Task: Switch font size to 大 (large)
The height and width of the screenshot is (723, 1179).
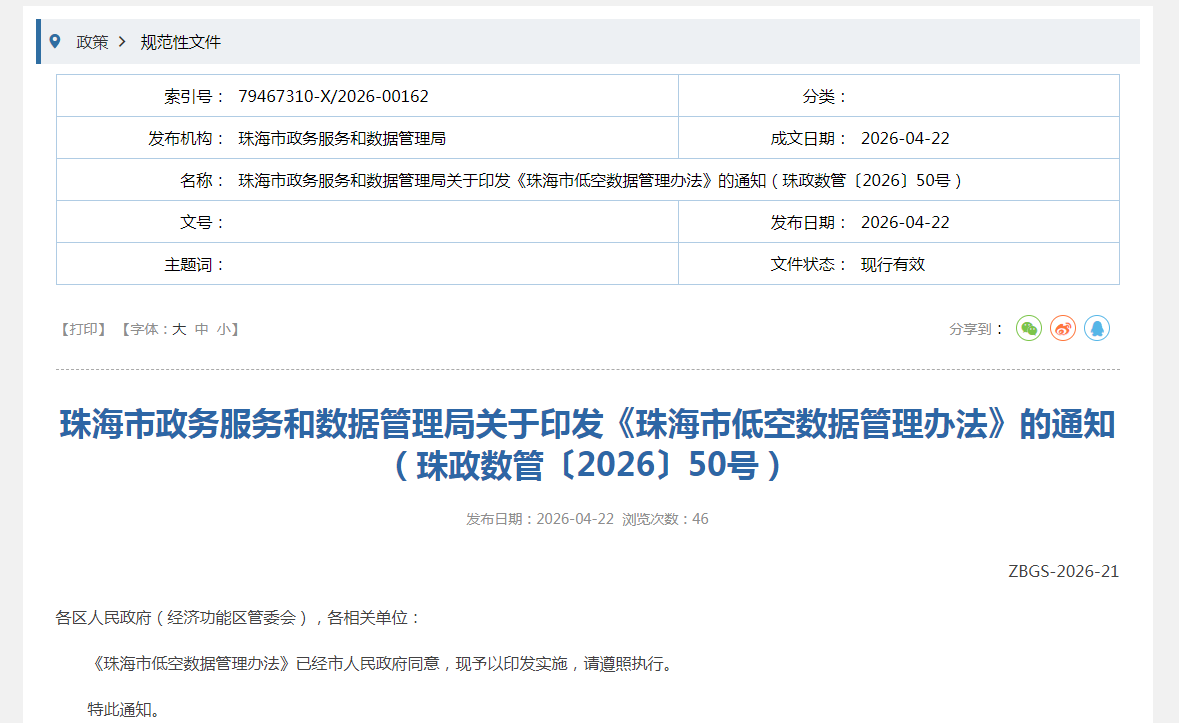Action: (178, 328)
